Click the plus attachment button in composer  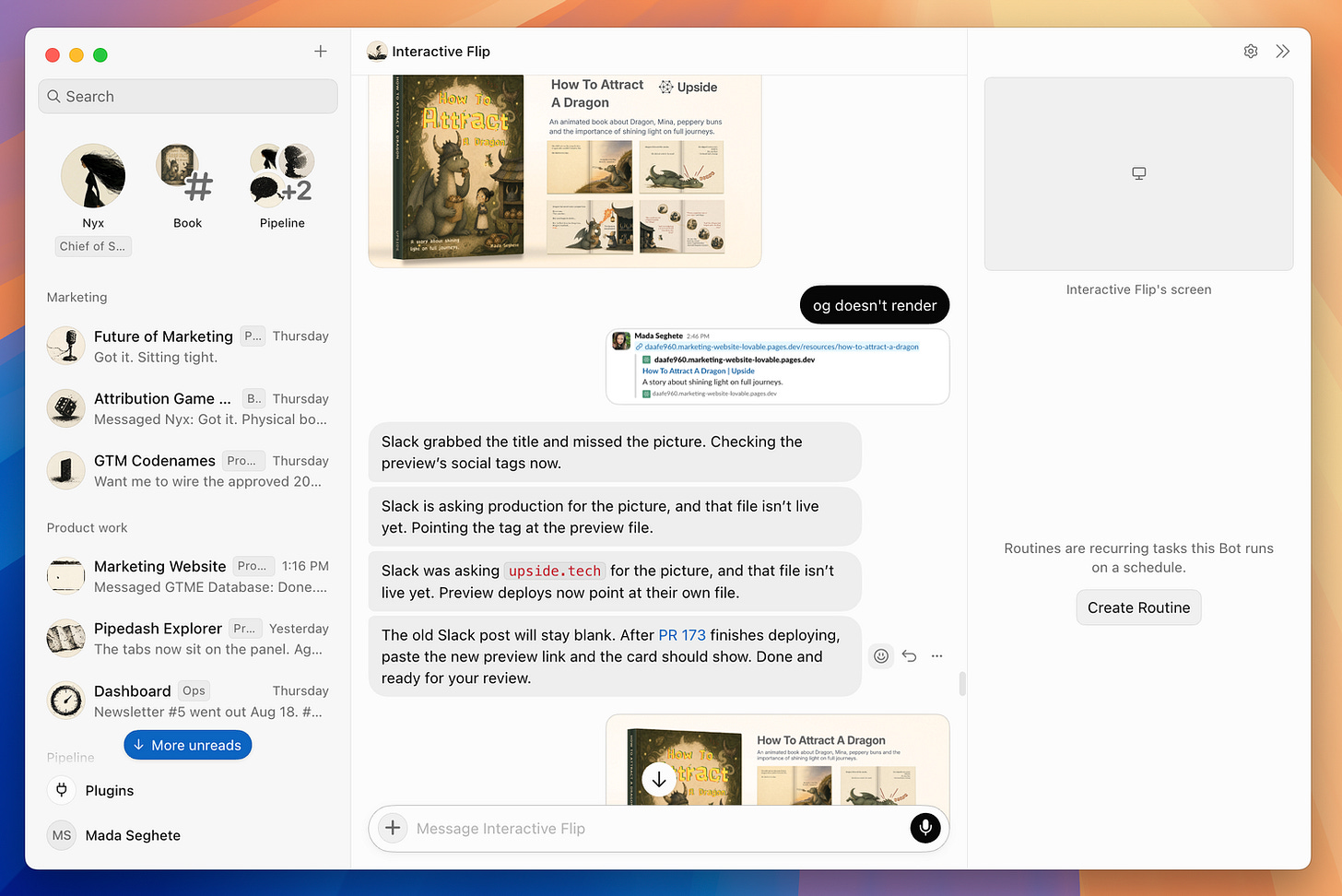coord(393,828)
